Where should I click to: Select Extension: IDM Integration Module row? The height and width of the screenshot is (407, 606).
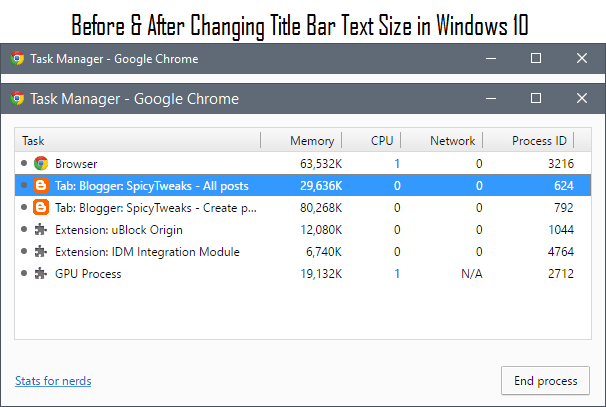[303, 252]
